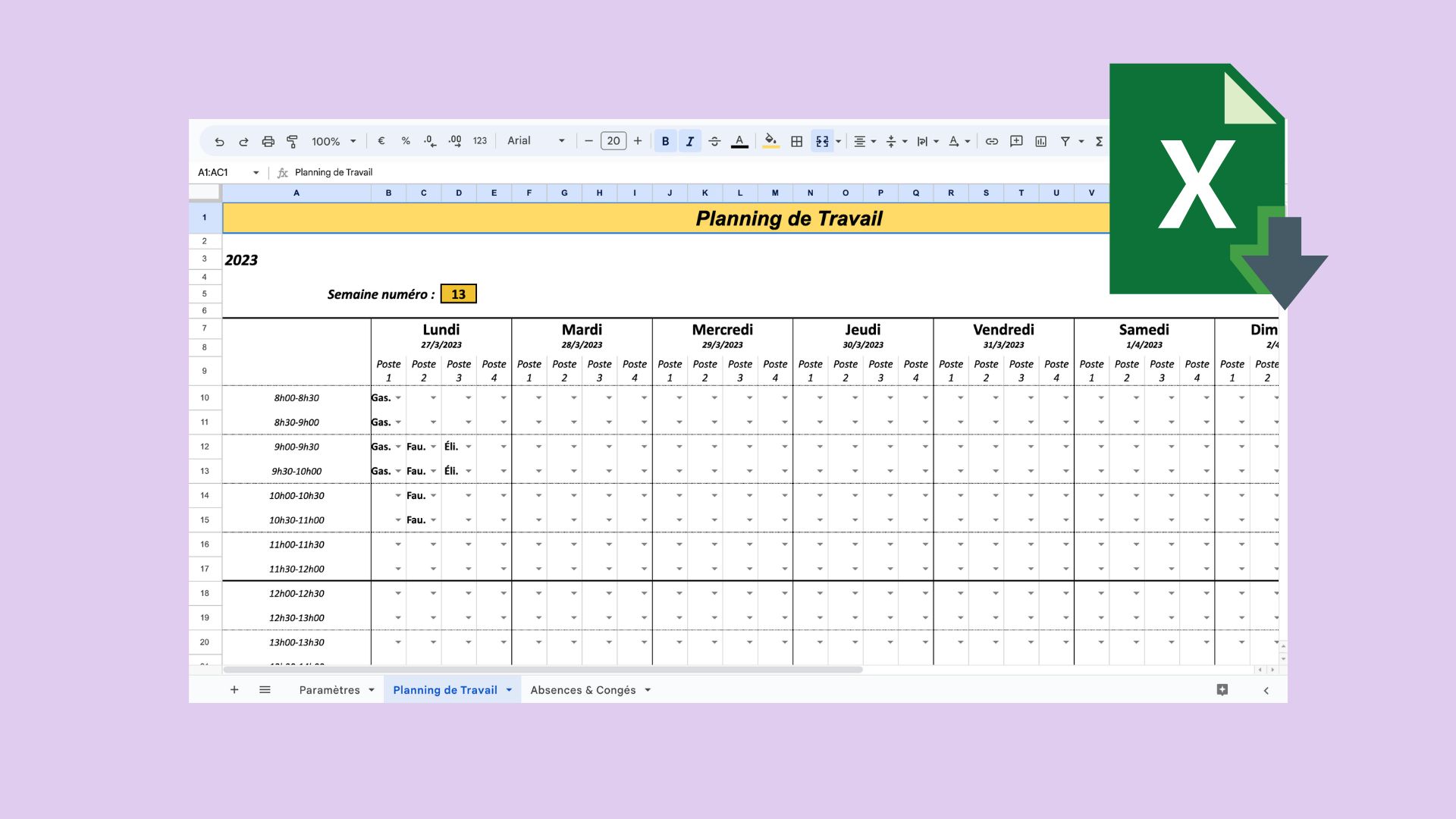Insert a chart
This screenshot has height=819, width=1456.
(x=1041, y=141)
